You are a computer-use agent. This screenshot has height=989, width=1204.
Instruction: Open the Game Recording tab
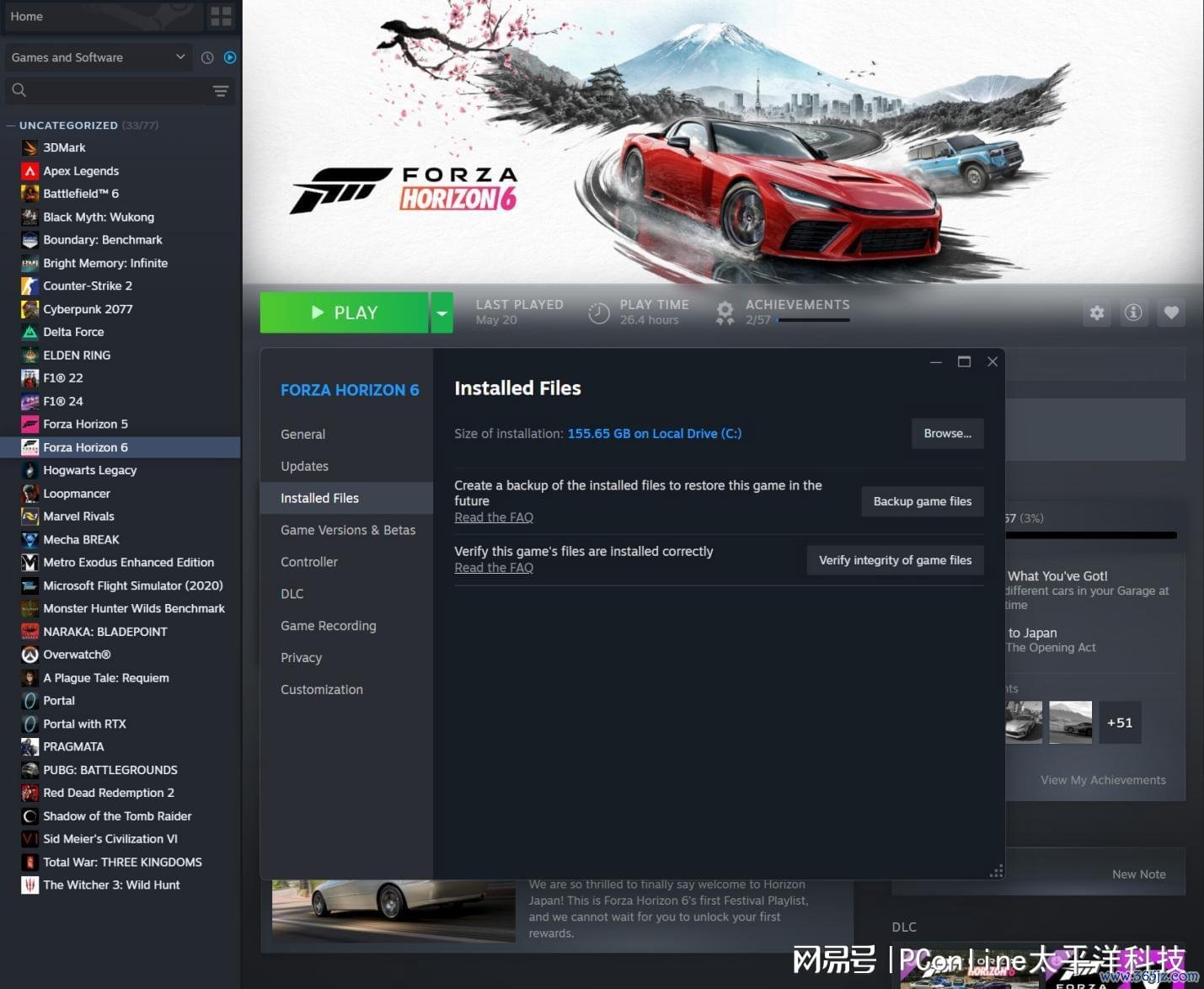click(346, 626)
